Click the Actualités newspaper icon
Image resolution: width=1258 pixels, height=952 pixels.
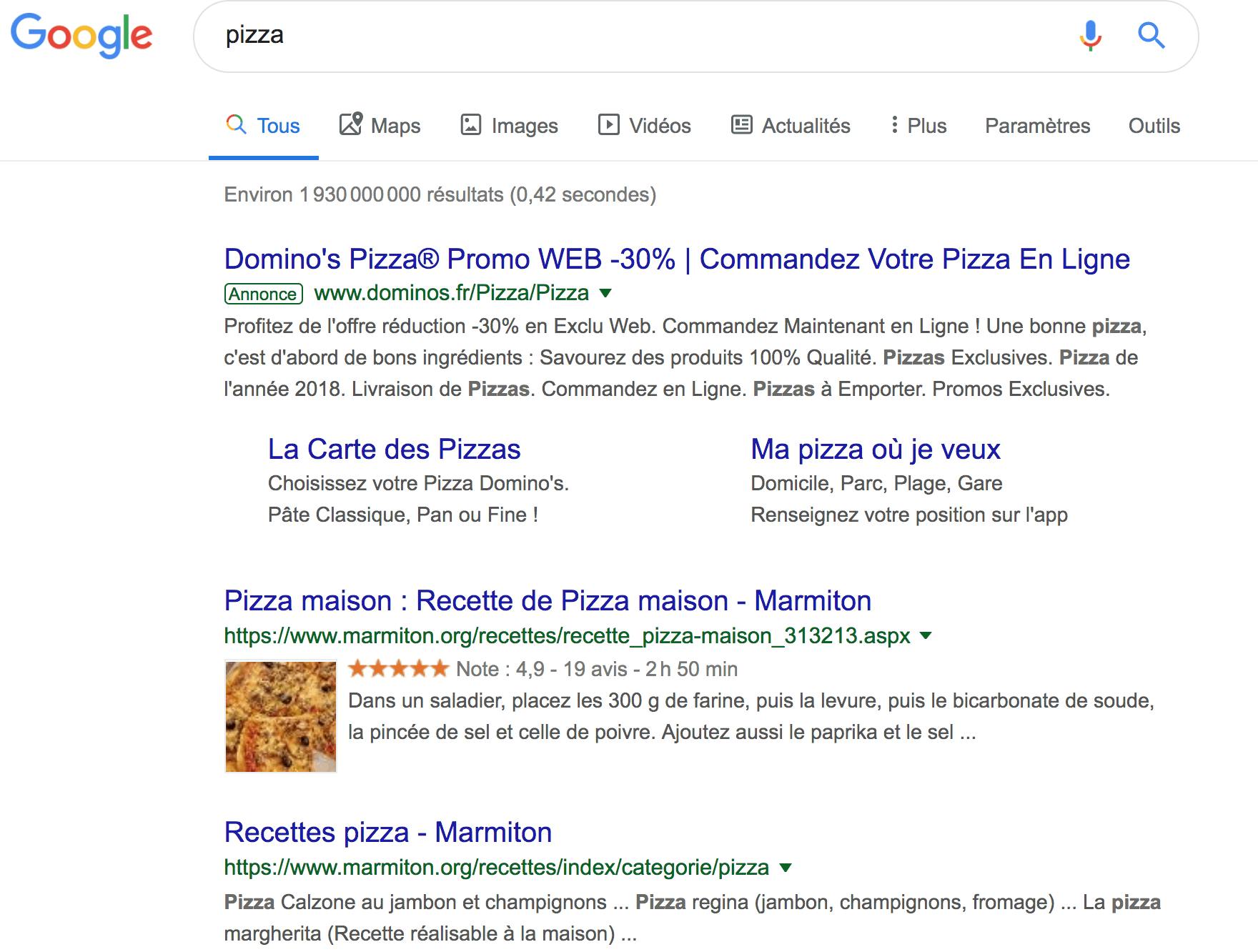741,125
